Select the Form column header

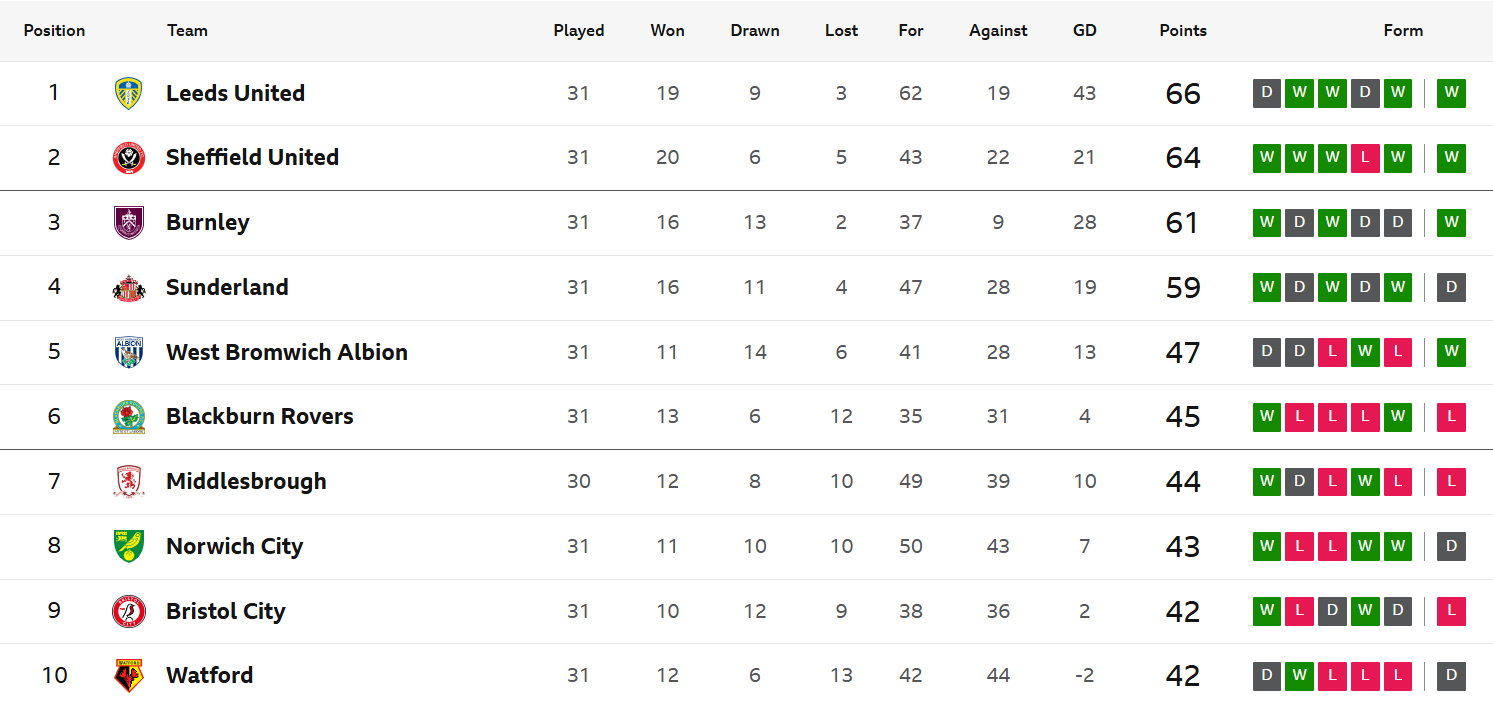[1403, 30]
